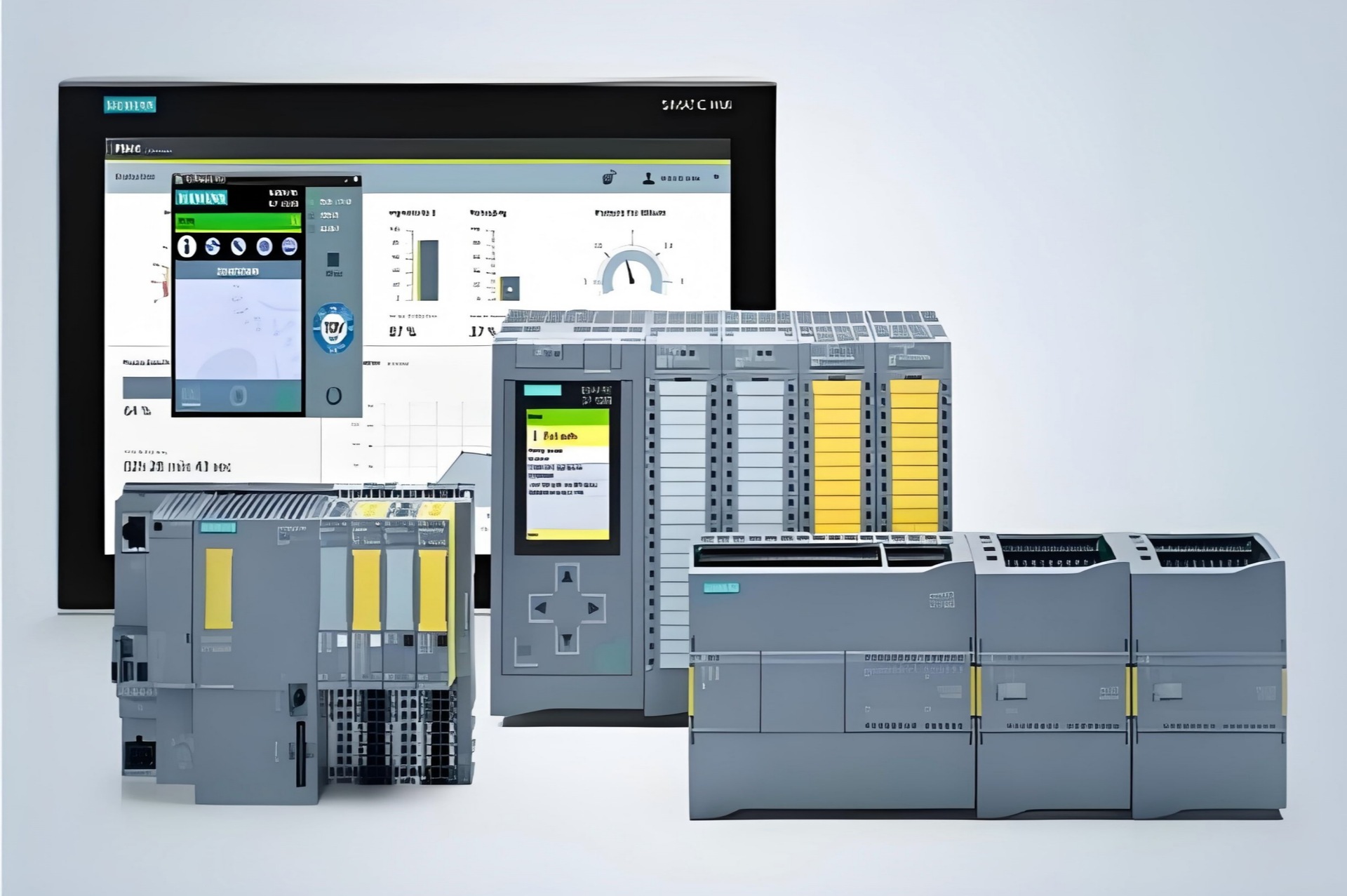Tap the round blue badge in phone sidebar
Viewport: 1347px width, 896px height.
[x=333, y=327]
